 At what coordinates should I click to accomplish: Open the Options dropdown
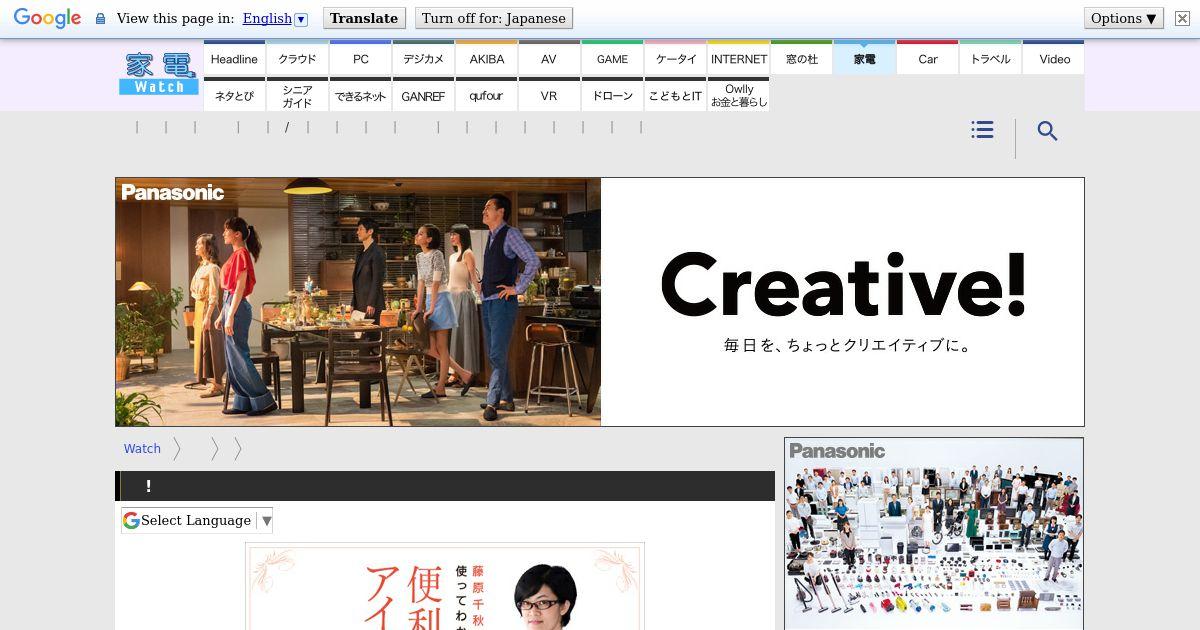(x=1123, y=18)
